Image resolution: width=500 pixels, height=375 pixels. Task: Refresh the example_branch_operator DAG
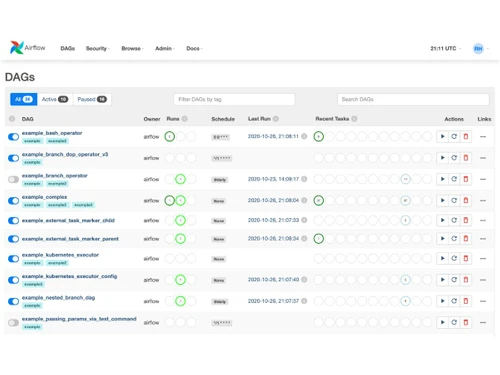454,179
